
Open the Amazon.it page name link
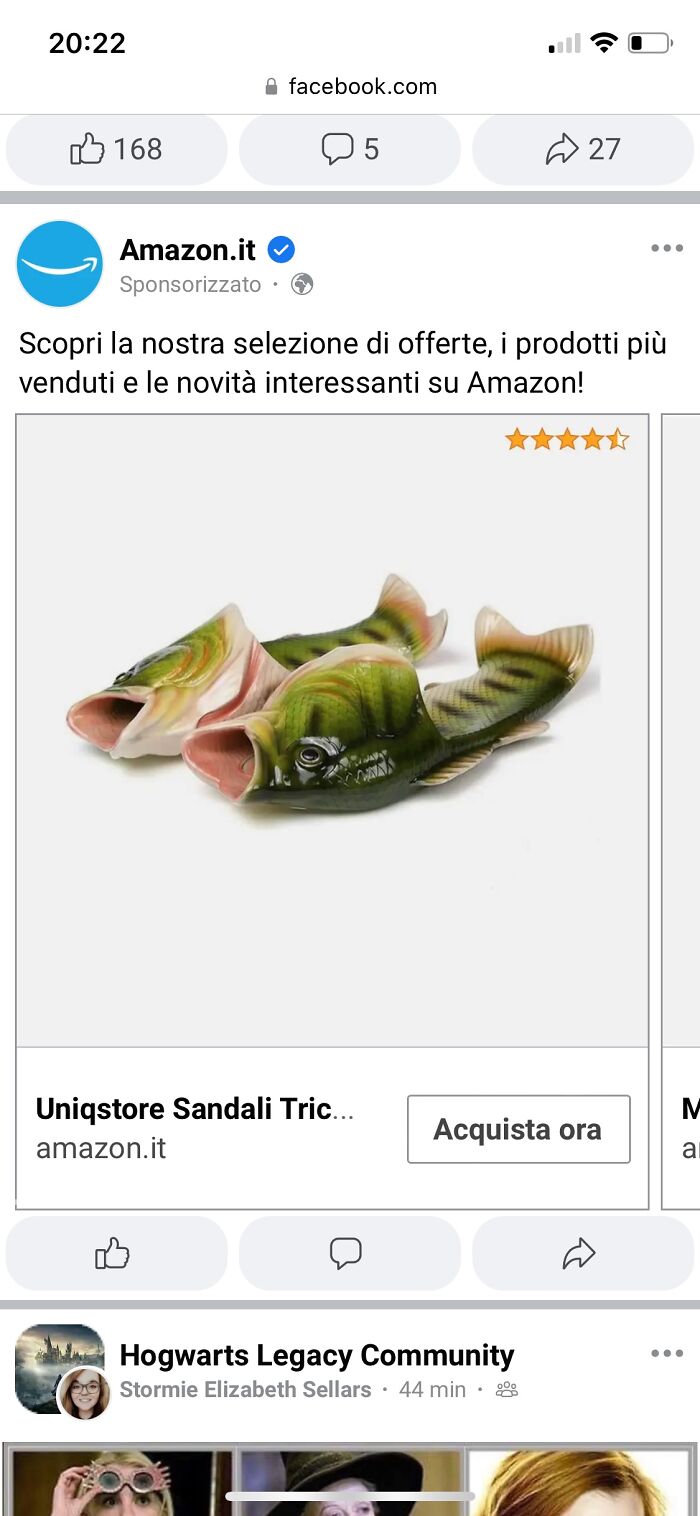(187, 250)
